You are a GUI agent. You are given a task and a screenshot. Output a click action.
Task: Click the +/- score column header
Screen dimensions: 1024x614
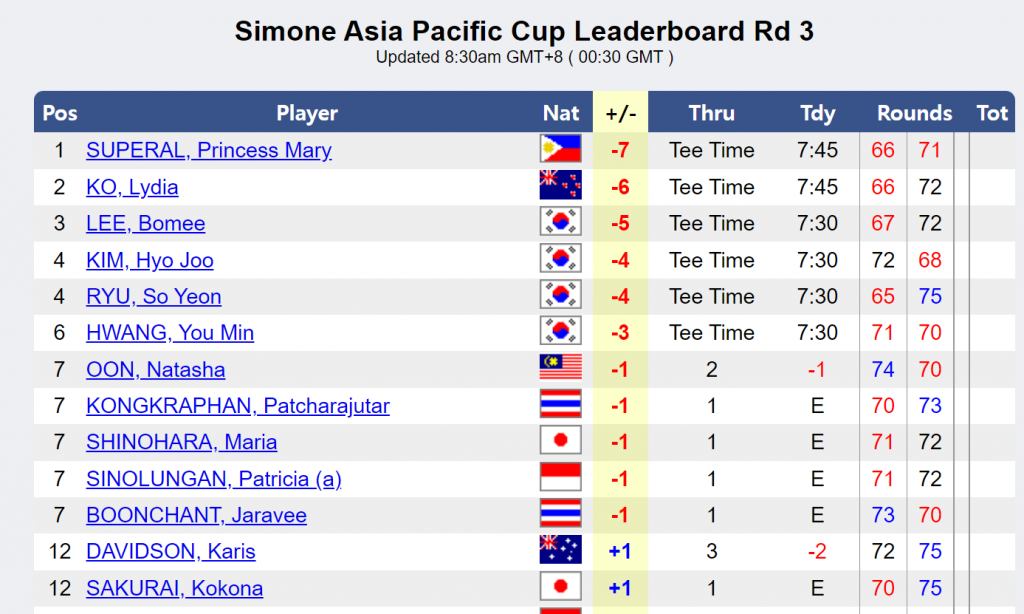(x=620, y=113)
